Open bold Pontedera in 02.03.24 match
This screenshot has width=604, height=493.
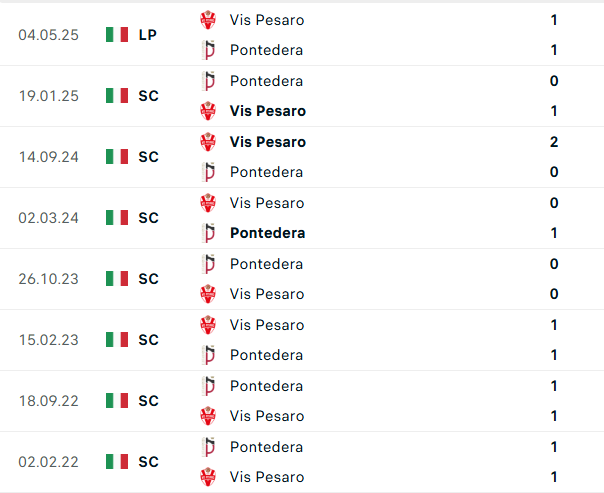click(267, 233)
